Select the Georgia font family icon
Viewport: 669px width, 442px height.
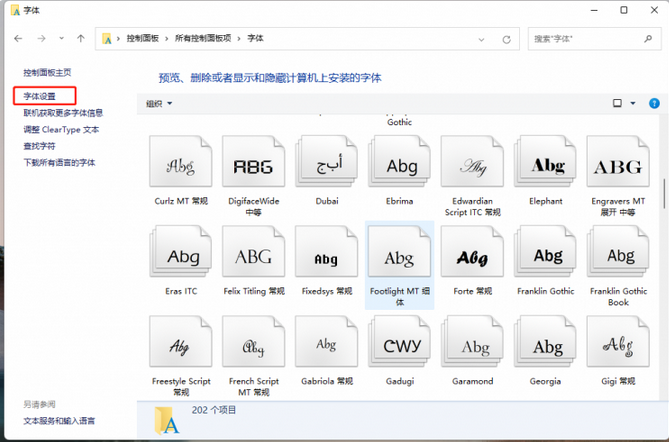tap(545, 341)
